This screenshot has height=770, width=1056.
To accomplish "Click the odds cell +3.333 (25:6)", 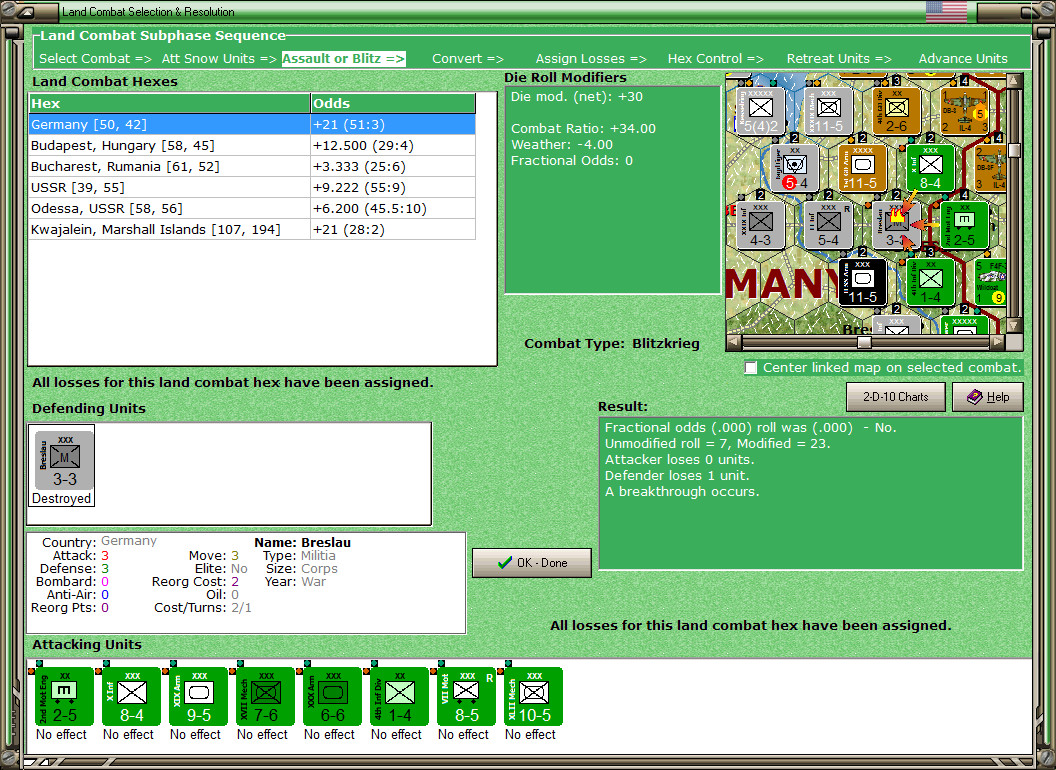I will [393, 166].
